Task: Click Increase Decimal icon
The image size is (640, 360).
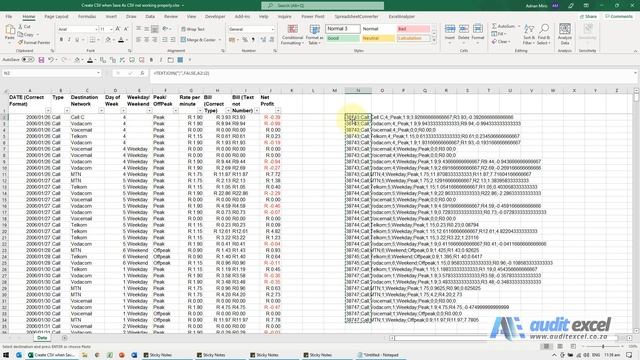Action: (263, 40)
